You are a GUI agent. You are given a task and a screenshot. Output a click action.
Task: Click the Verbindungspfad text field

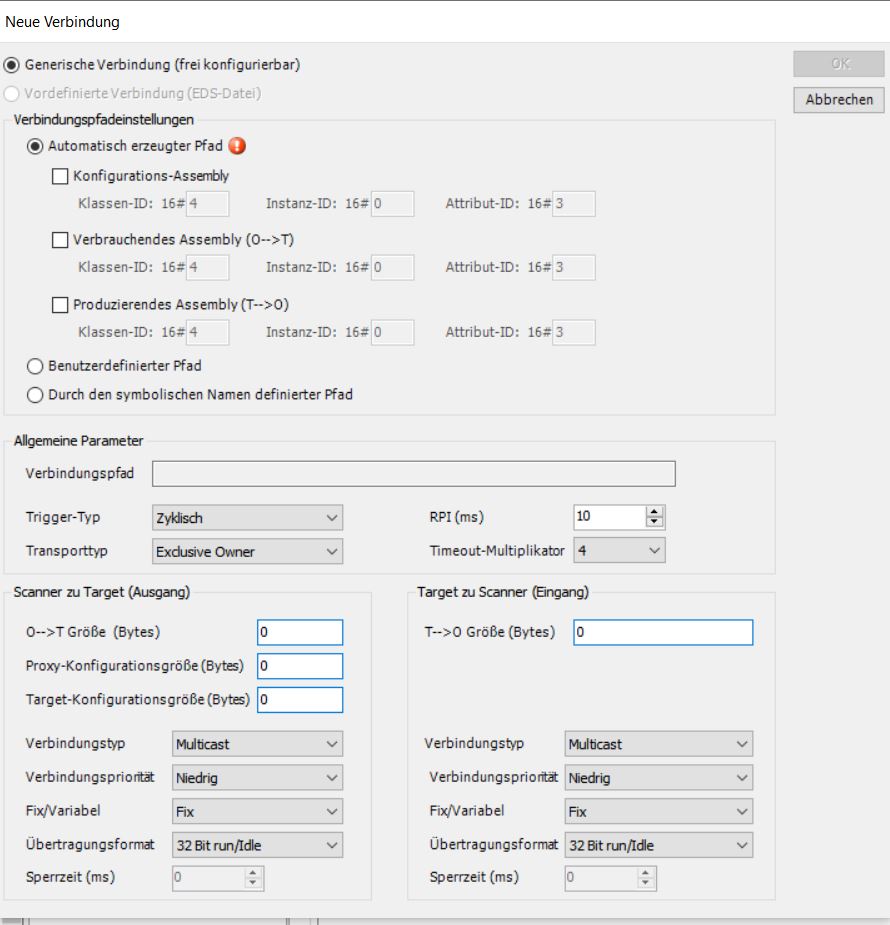click(x=413, y=474)
